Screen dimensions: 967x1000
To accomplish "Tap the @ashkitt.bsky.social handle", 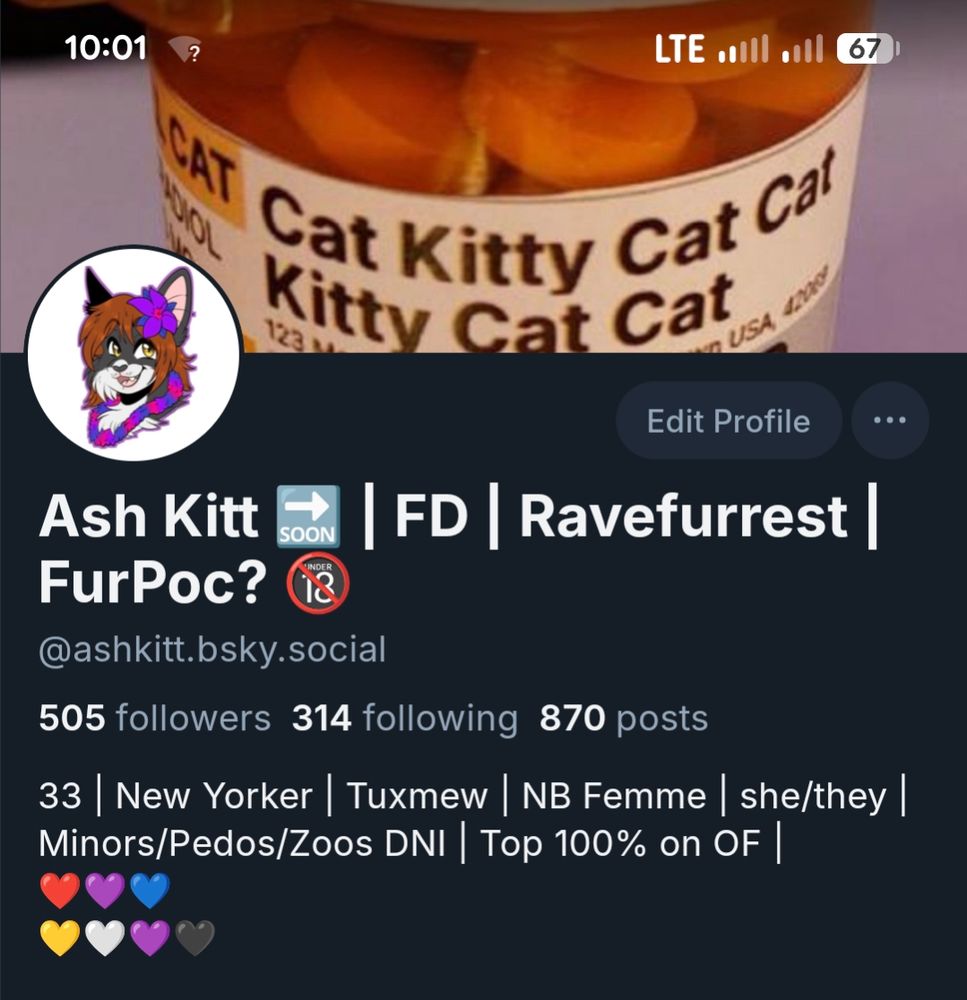I will tap(212, 651).
